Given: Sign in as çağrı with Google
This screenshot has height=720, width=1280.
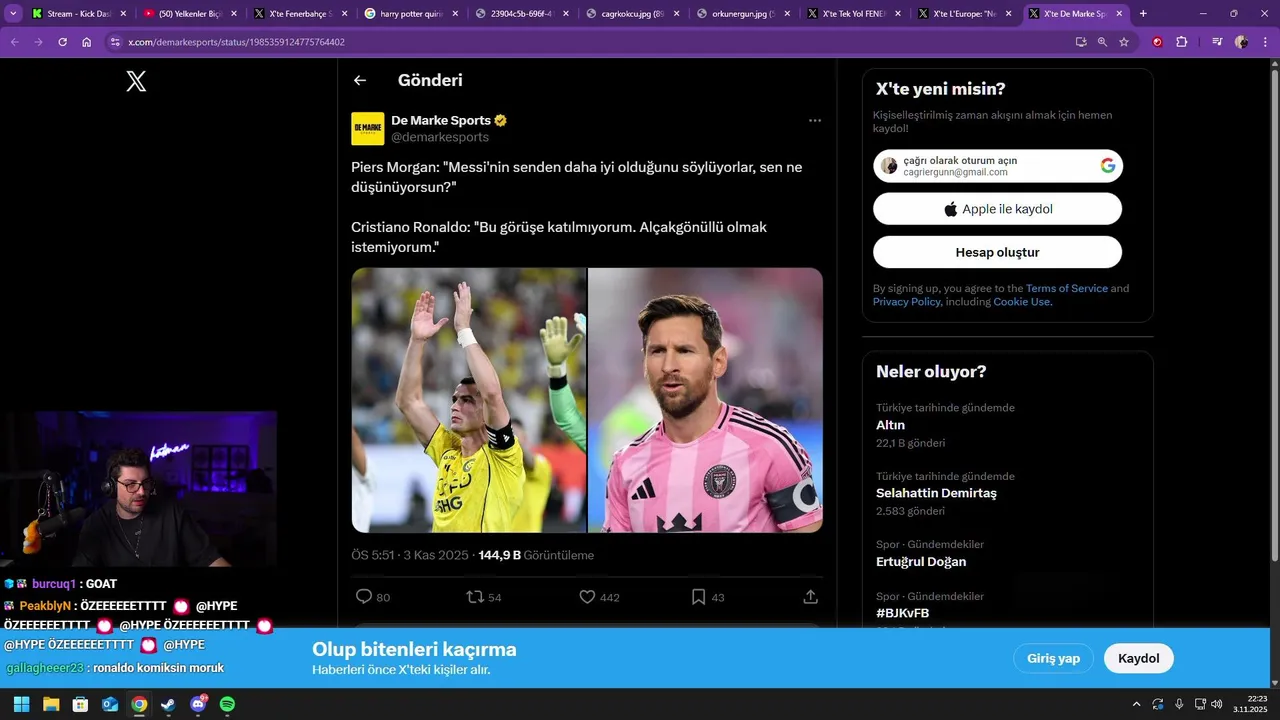Looking at the screenshot, I should [997, 166].
